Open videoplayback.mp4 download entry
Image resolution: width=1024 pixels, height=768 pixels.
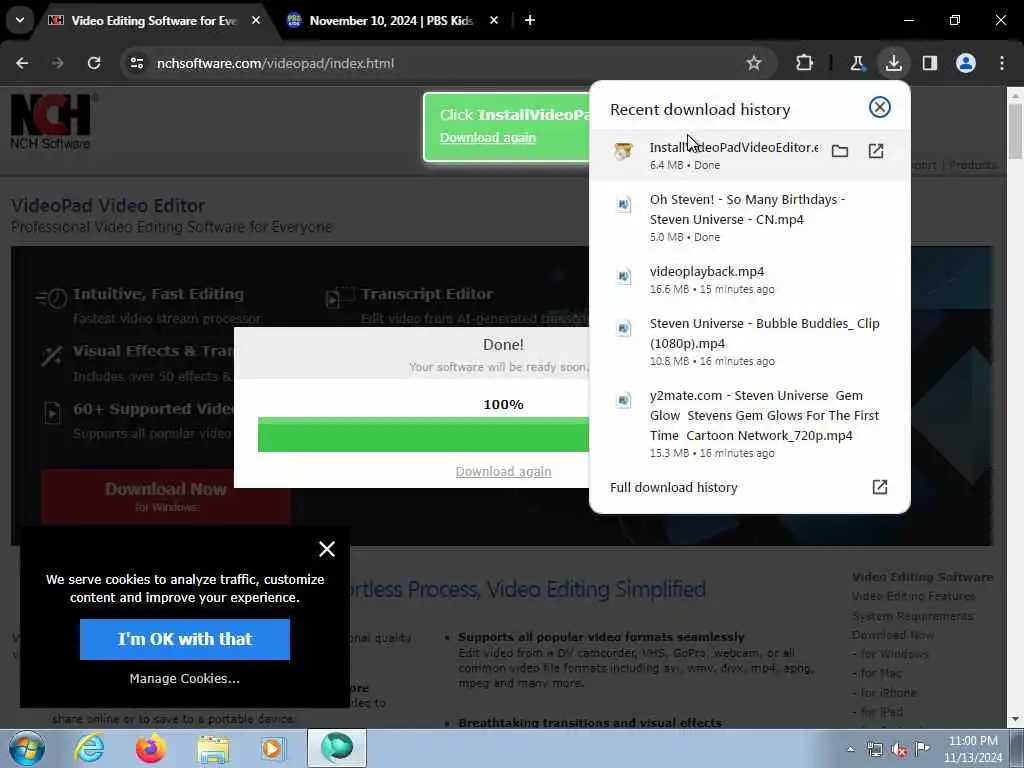pos(749,279)
